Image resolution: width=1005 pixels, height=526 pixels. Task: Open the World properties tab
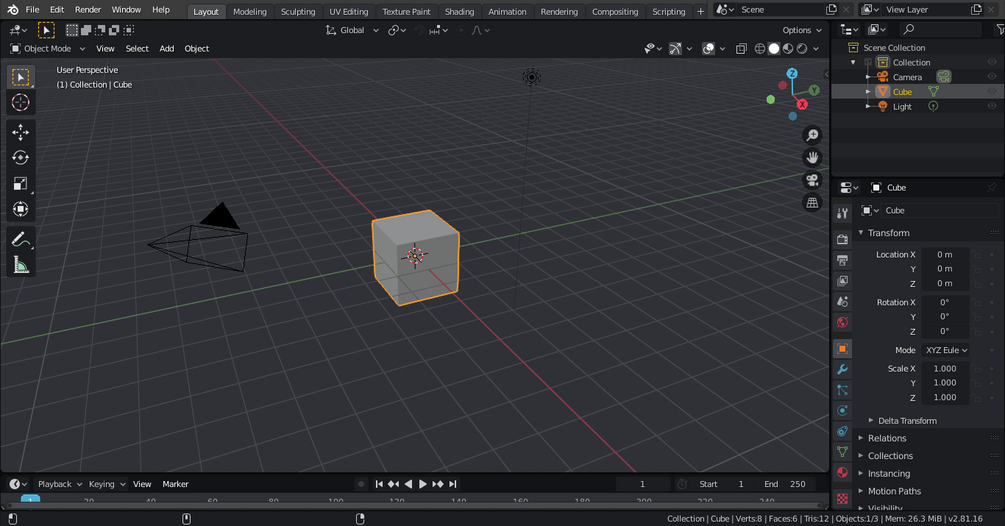pos(842,322)
